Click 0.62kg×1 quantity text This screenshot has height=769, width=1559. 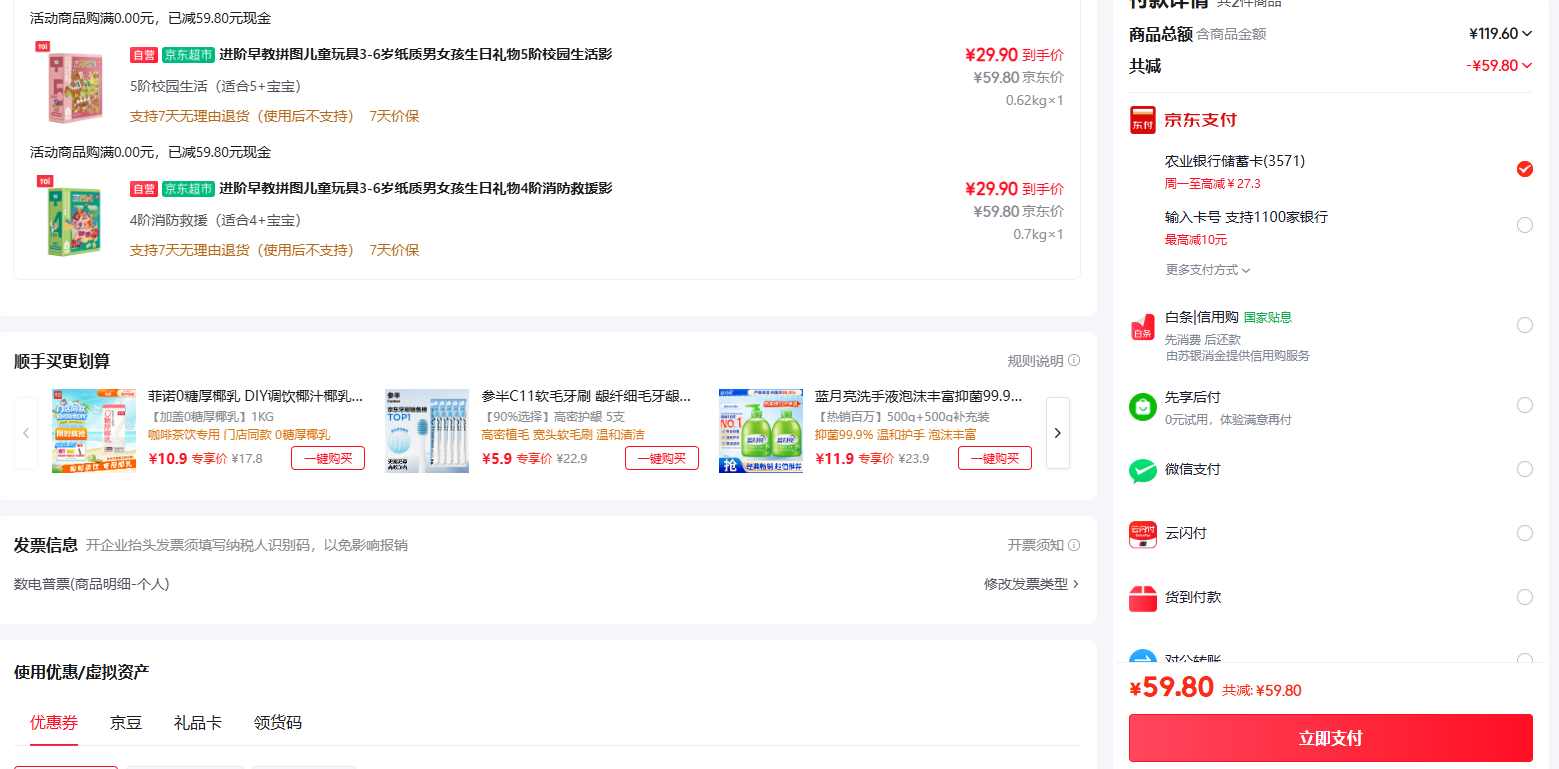(x=1035, y=101)
